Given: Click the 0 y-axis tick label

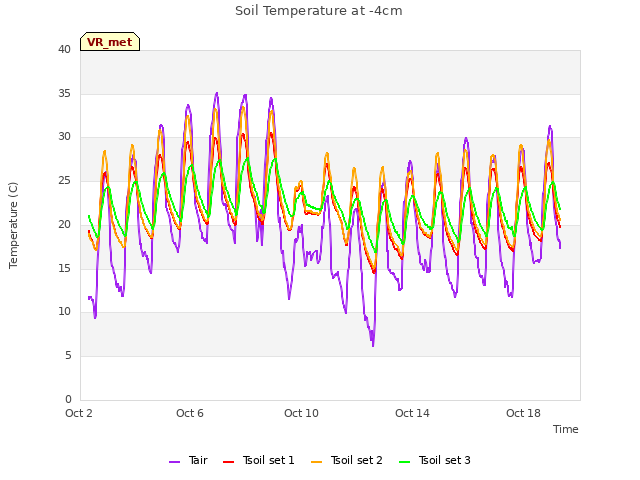Looking at the screenshot, I should [x=68, y=400].
